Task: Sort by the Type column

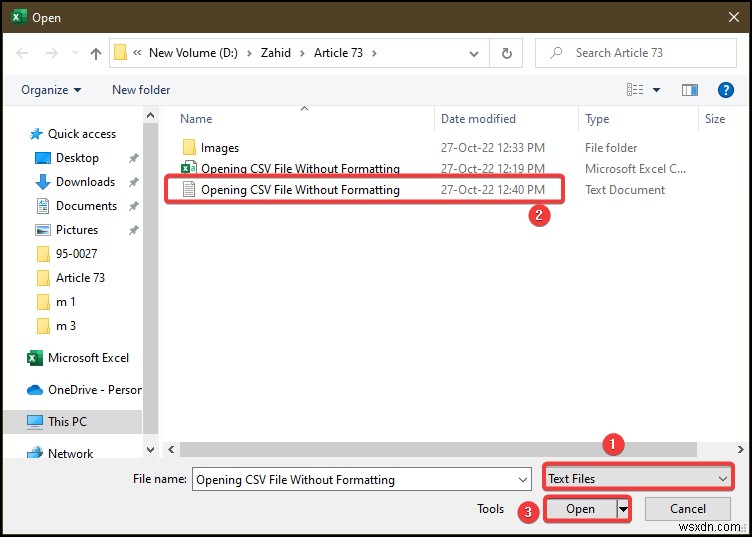Action: coord(597,119)
